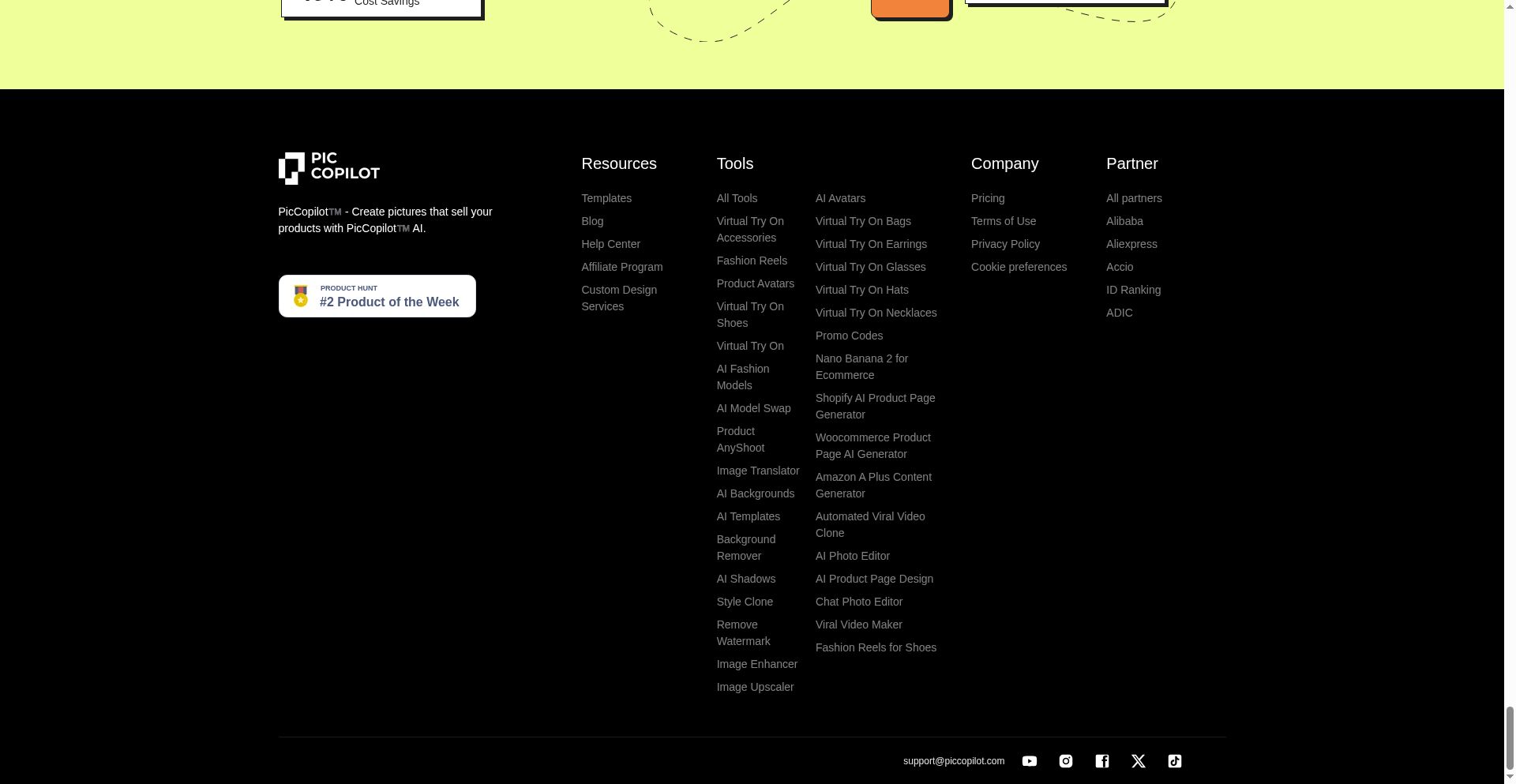The width and height of the screenshot is (1516, 784).
Task: Open the AI Photo Editor link
Action: (852, 556)
